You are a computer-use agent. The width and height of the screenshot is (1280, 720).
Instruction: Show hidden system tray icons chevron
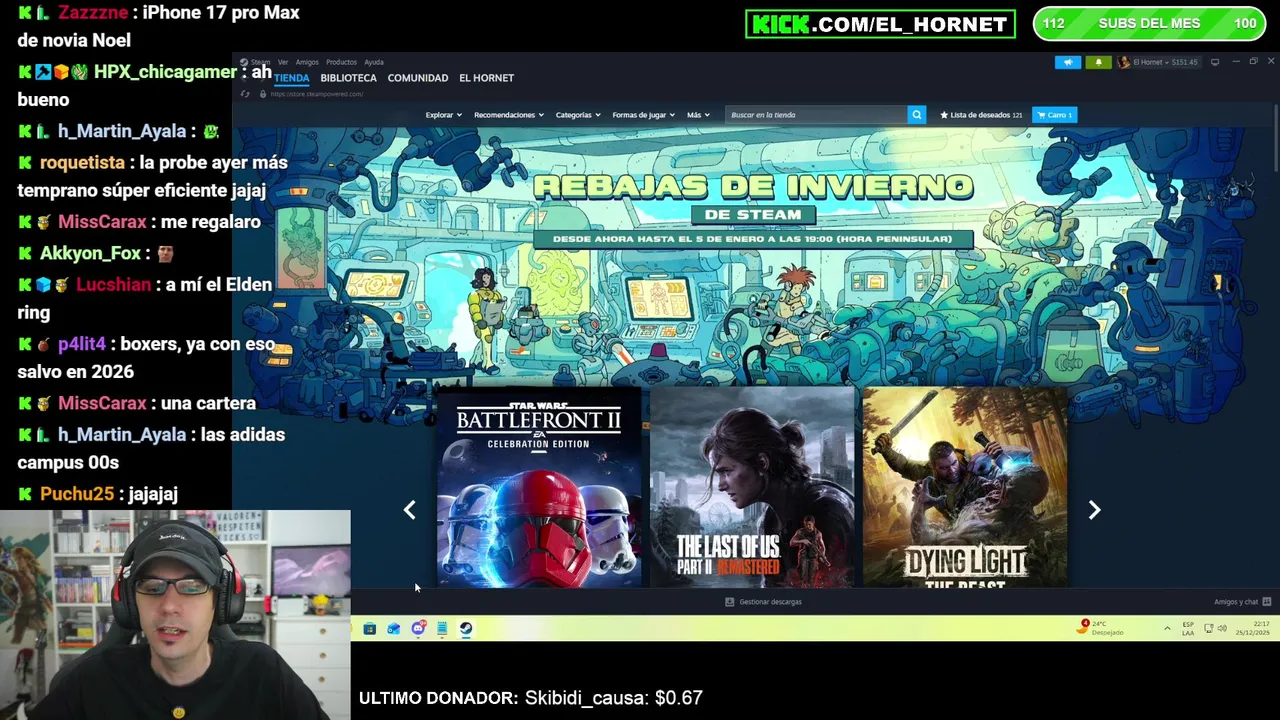1167,629
